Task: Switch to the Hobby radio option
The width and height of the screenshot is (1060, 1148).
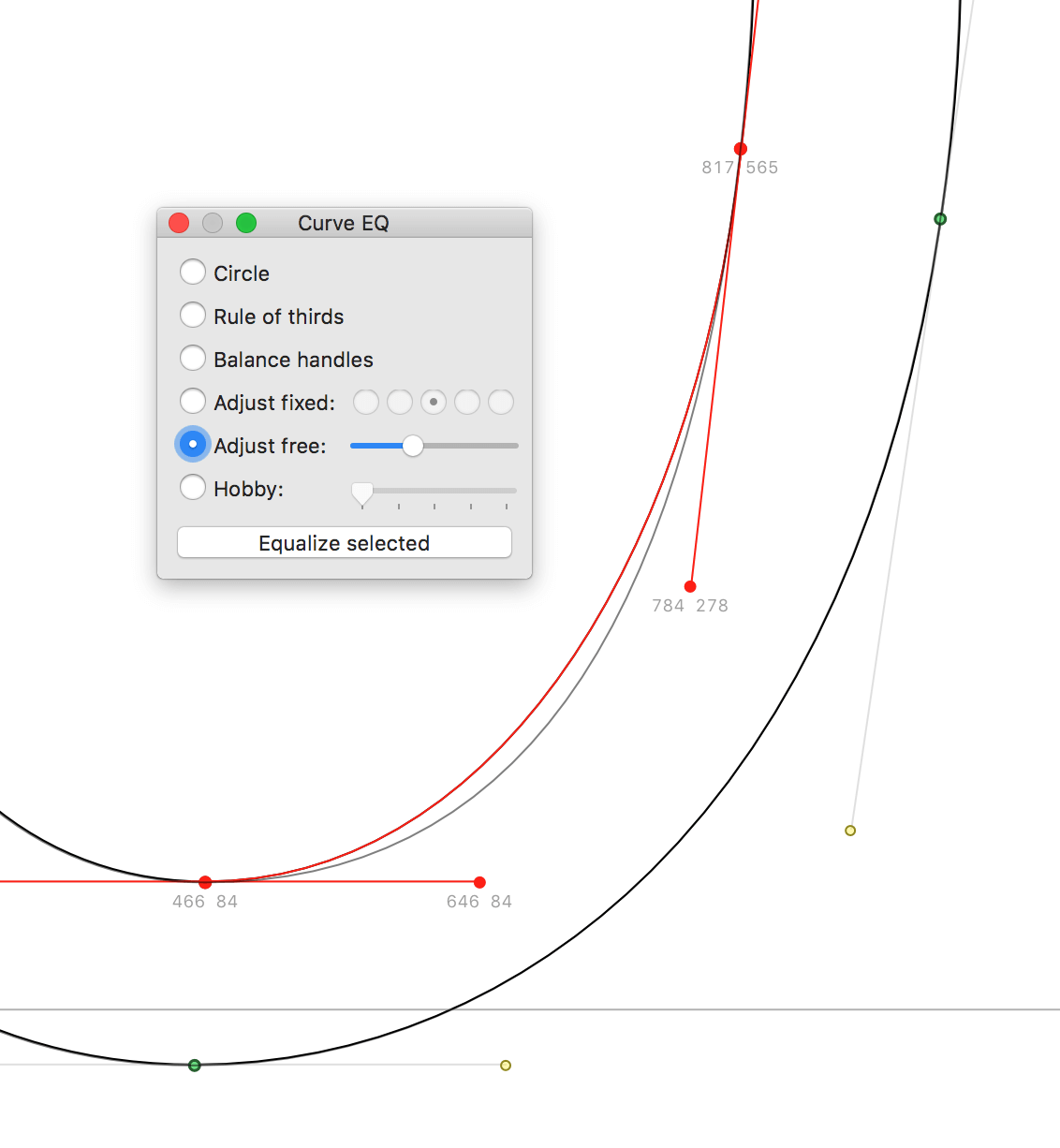Action: point(193,487)
